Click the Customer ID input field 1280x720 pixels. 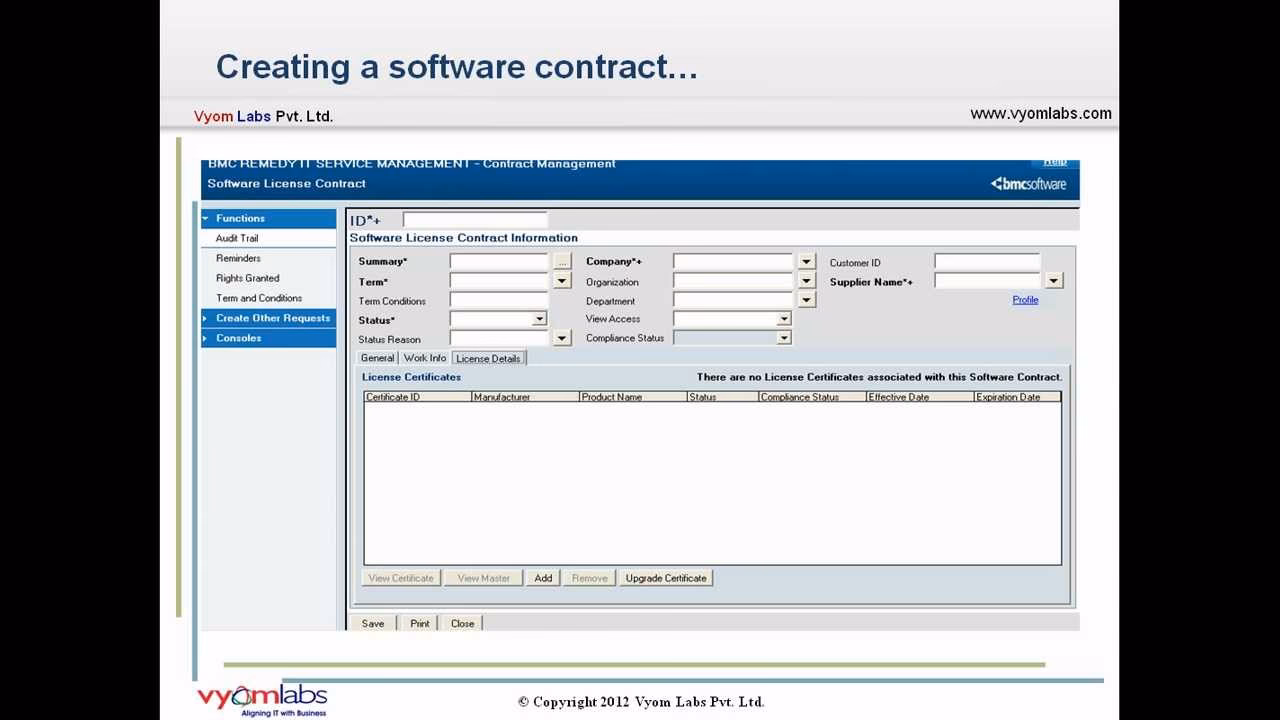[x=987, y=262]
